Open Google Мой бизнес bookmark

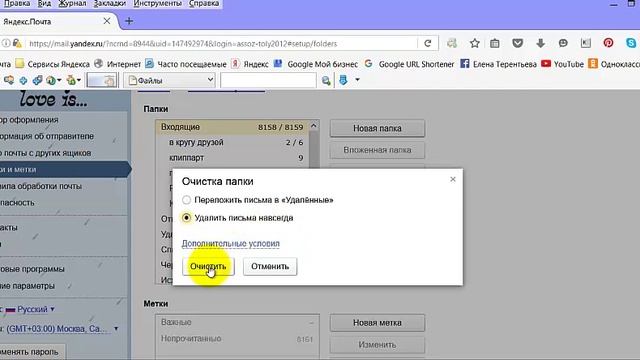(316, 64)
